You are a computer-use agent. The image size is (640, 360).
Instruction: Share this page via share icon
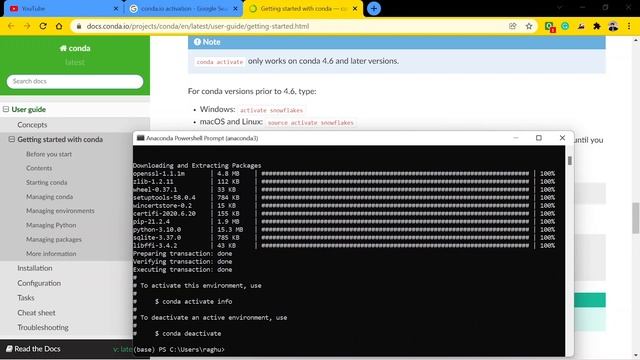pyautogui.click(x=513, y=26)
